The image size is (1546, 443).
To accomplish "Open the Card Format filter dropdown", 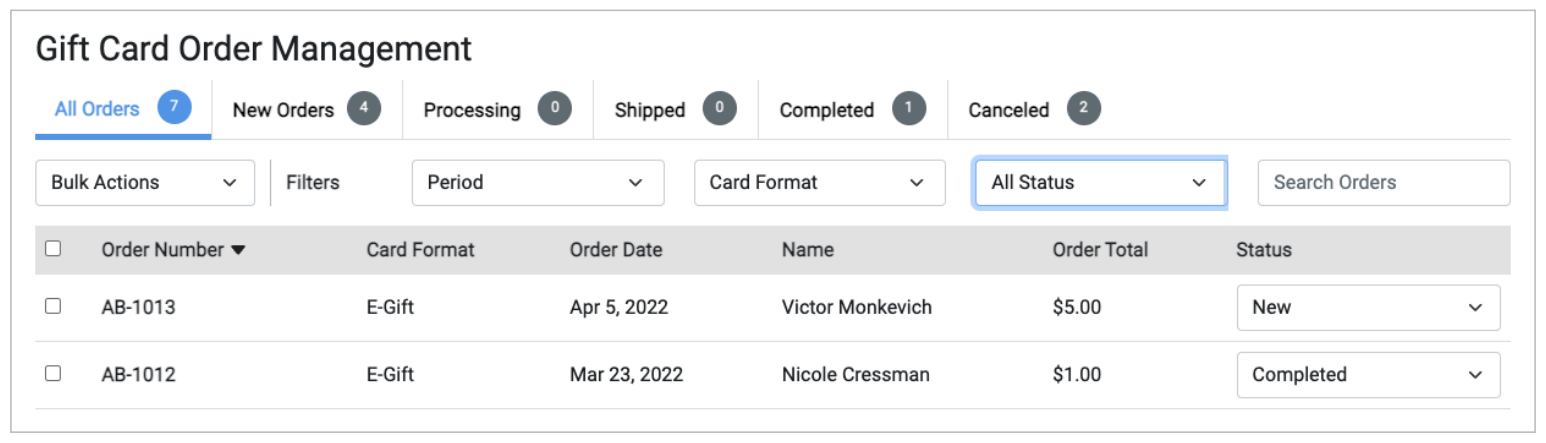I will 819,183.
